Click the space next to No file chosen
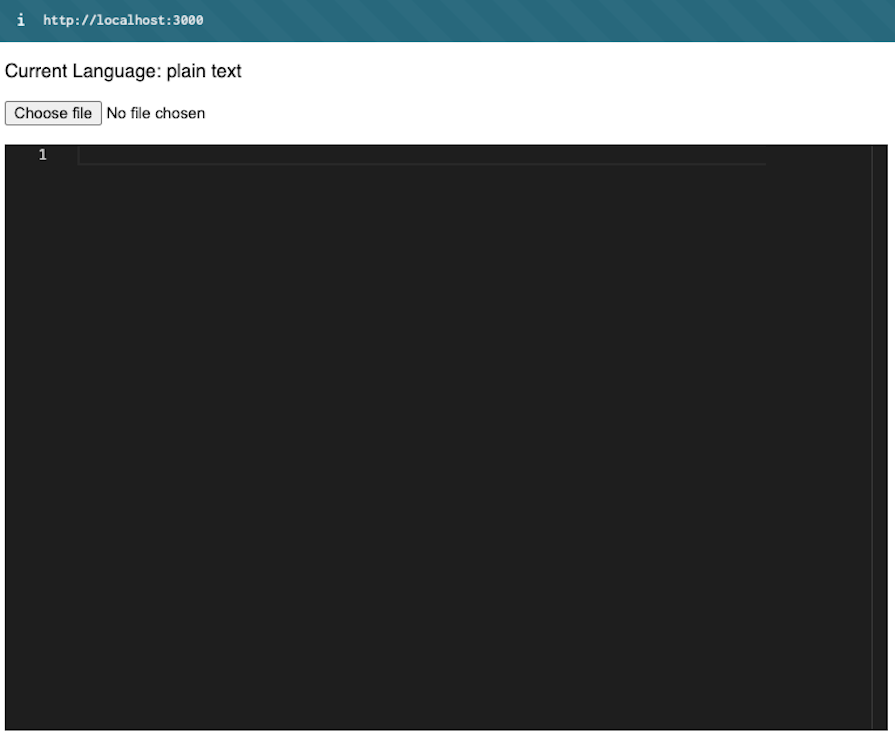This screenshot has width=895, height=746. pos(250,113)
